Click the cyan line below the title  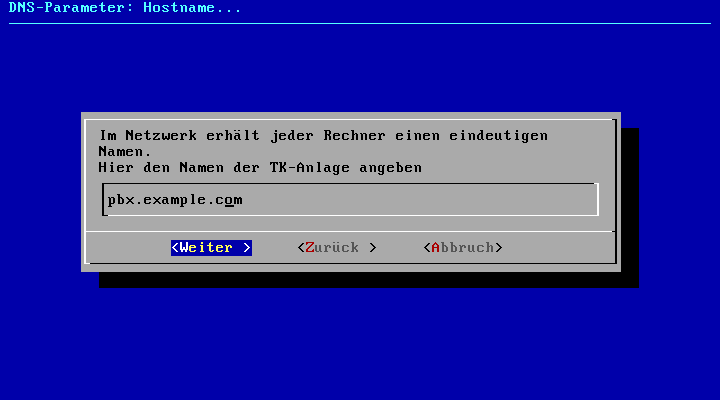click(x=360, y=23)
